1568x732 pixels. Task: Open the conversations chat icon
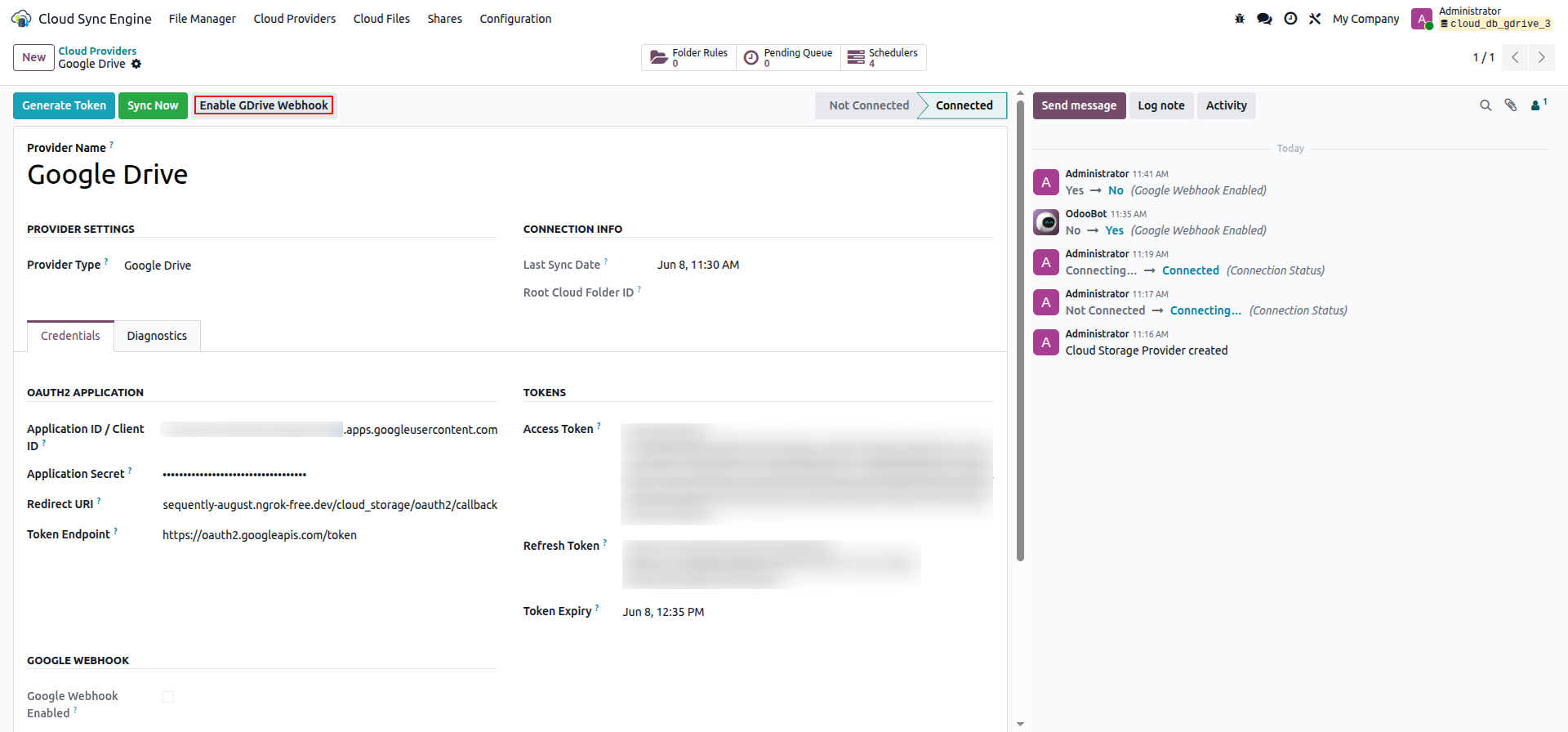click(x=1264, y=19)
